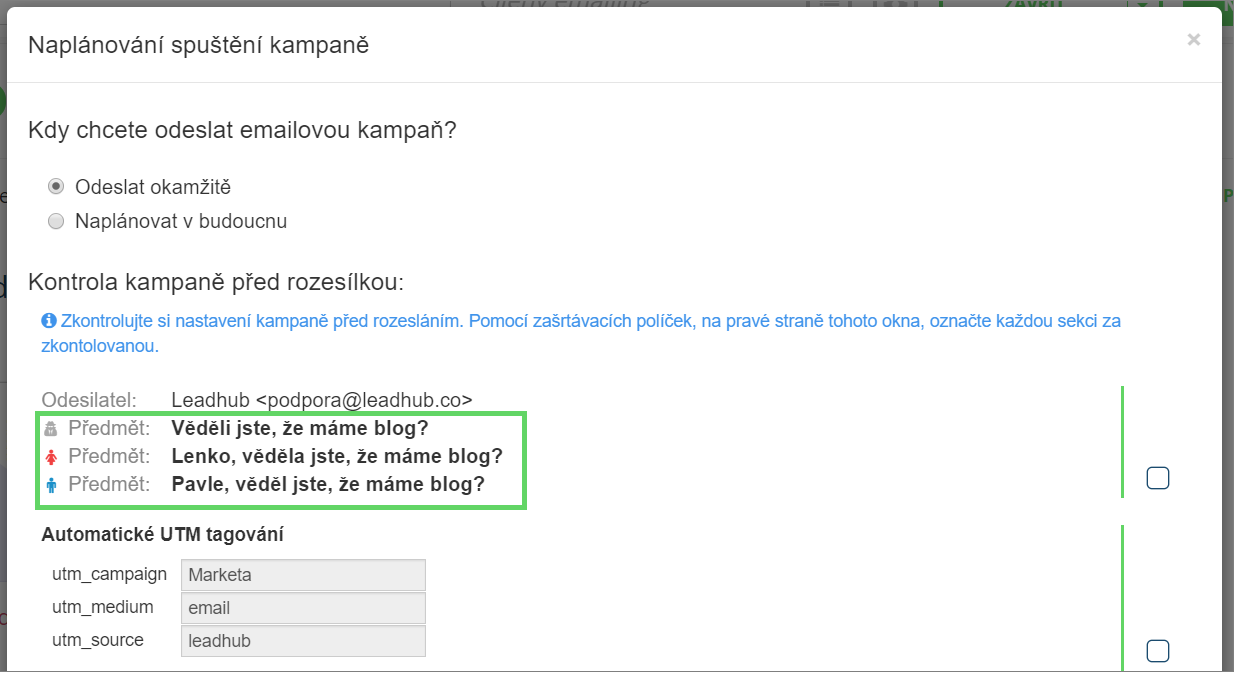Select the Odeslat okamžitě option

pos(56,186)
